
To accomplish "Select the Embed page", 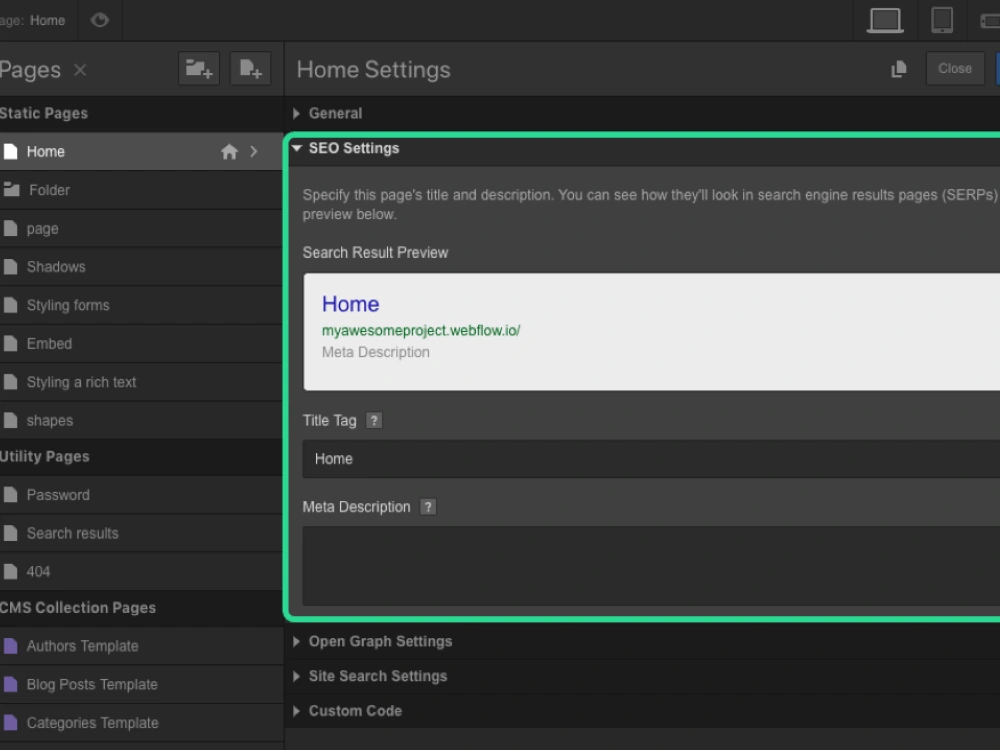I will [x=141, y=344].
